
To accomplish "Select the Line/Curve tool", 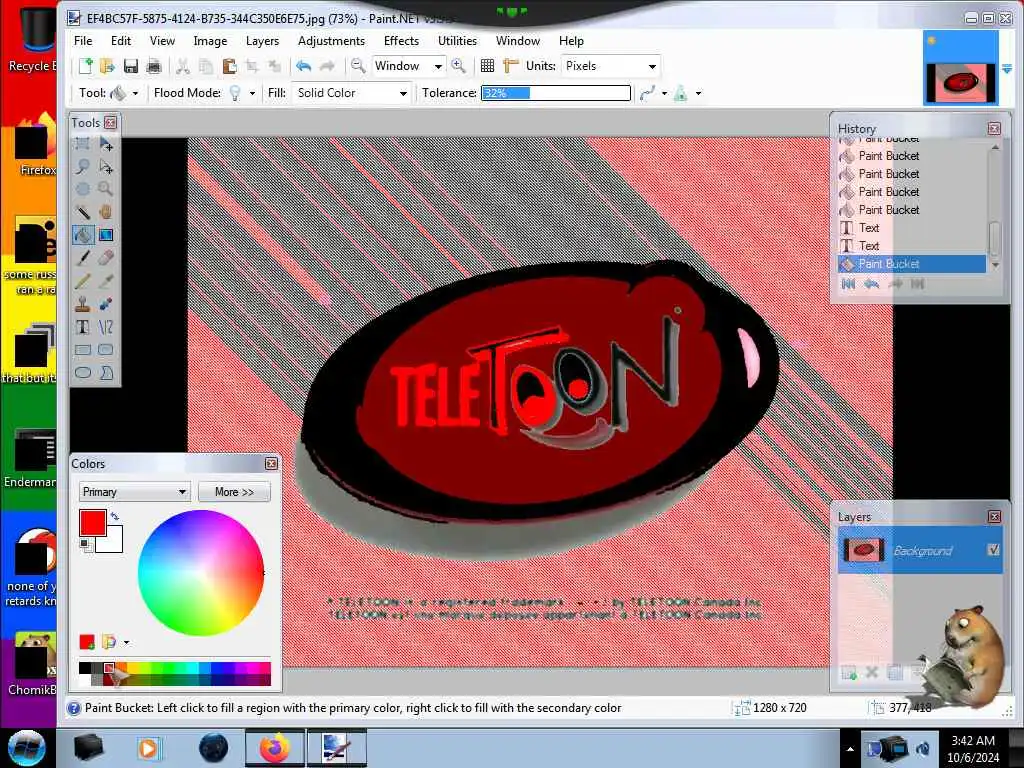I will pos(106,327).
